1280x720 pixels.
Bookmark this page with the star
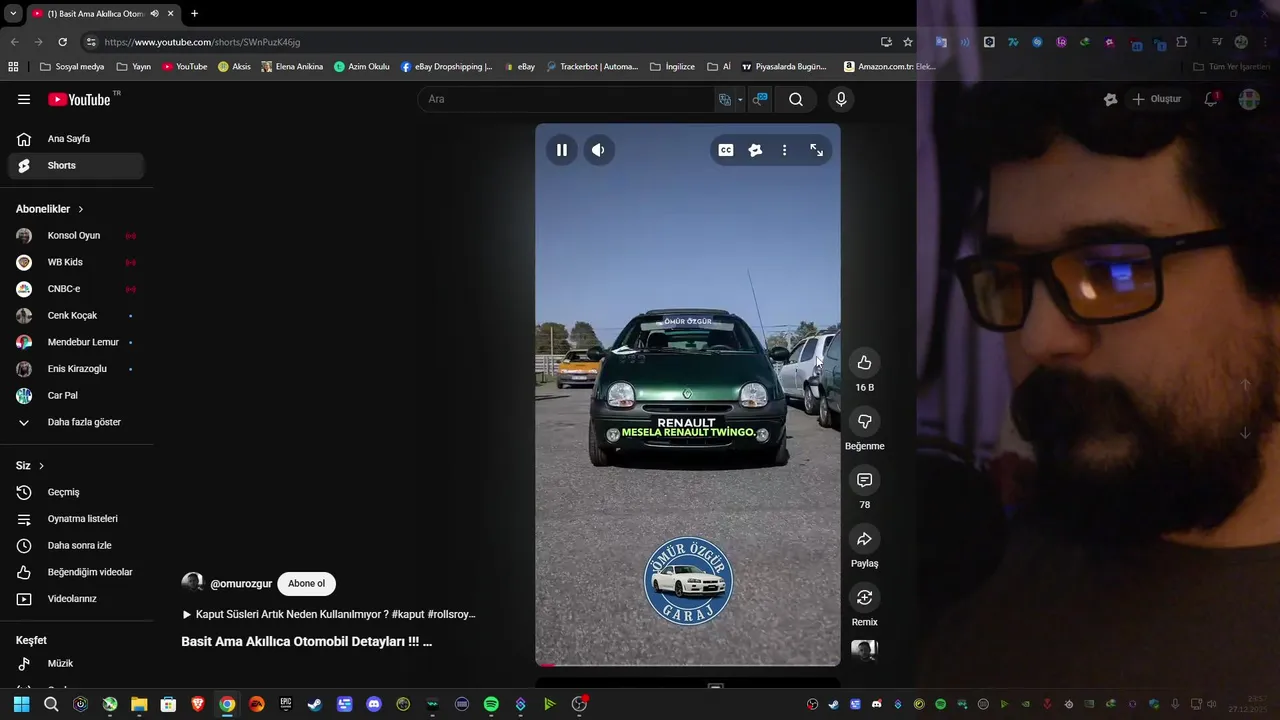(x=908, y=42)
